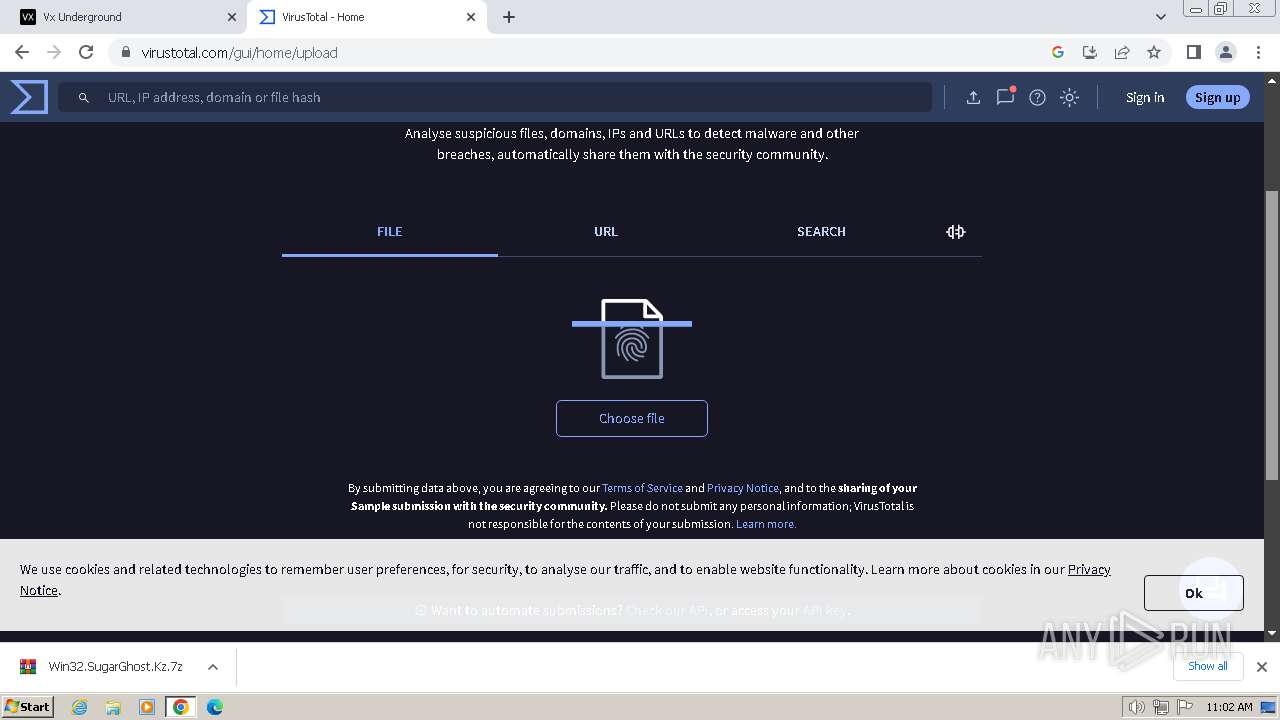The height and width of the screenshot is (720, 1280).
Task: Select the FILE tab
Action: 390,231
